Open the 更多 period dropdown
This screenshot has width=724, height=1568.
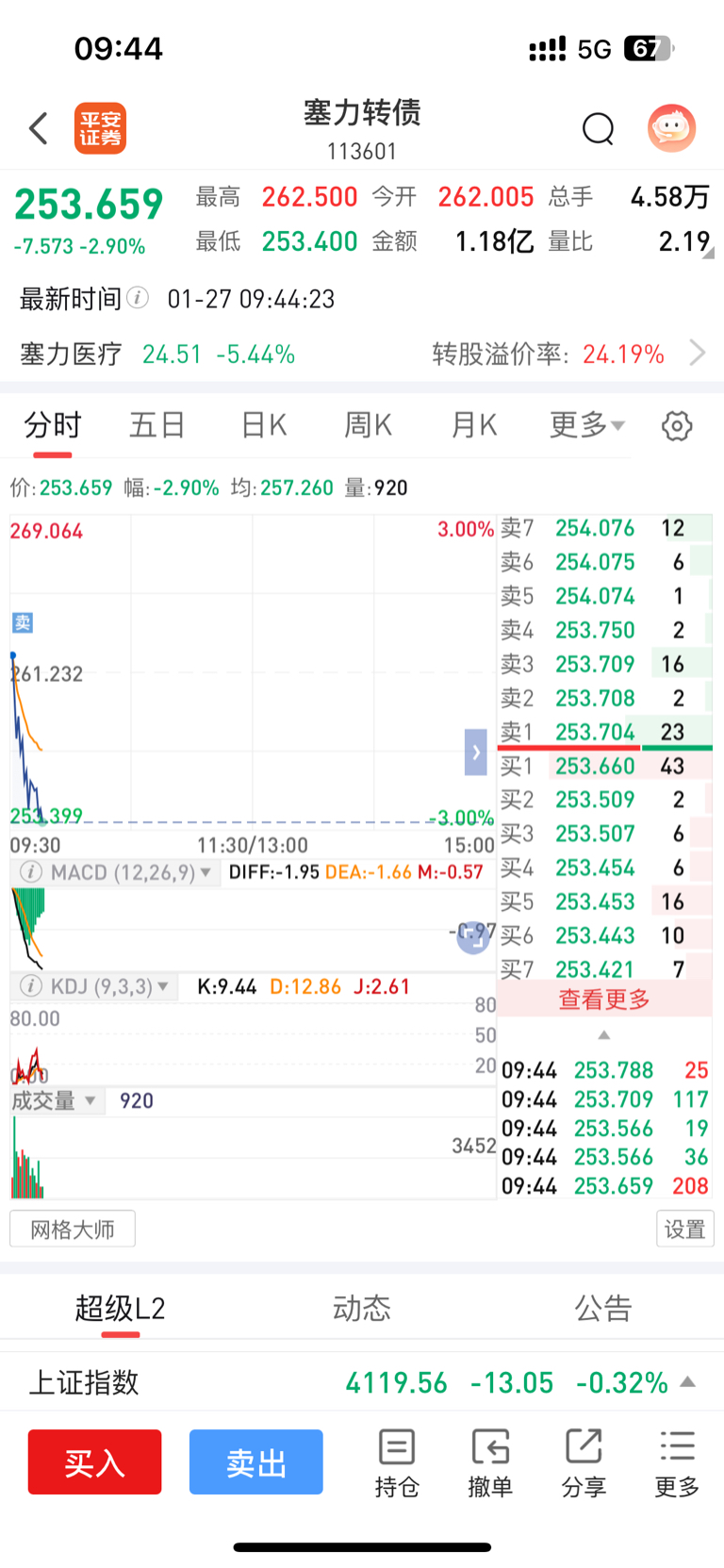coord(586,425)
